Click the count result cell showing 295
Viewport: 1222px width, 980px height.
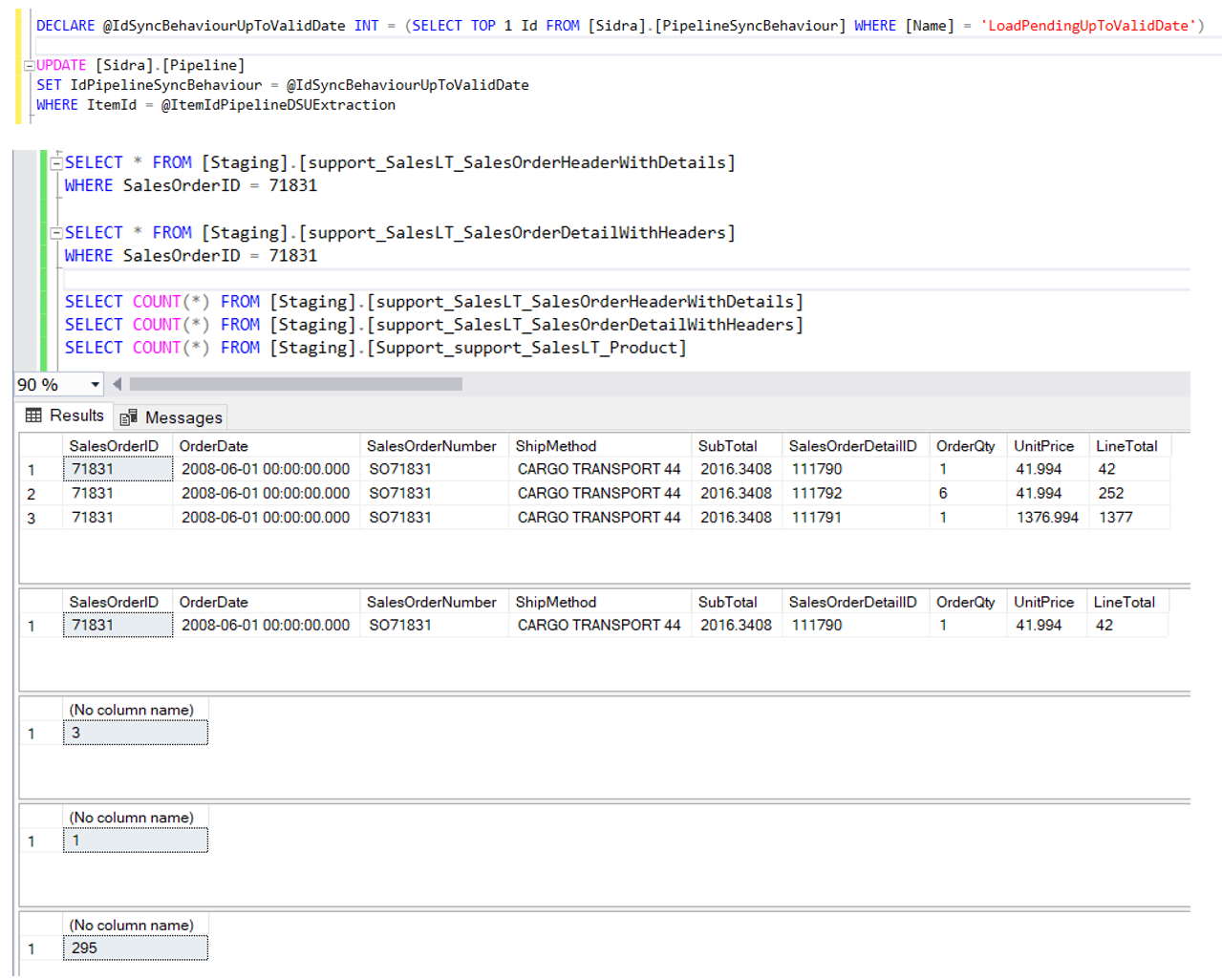click(x=135, y=948)
